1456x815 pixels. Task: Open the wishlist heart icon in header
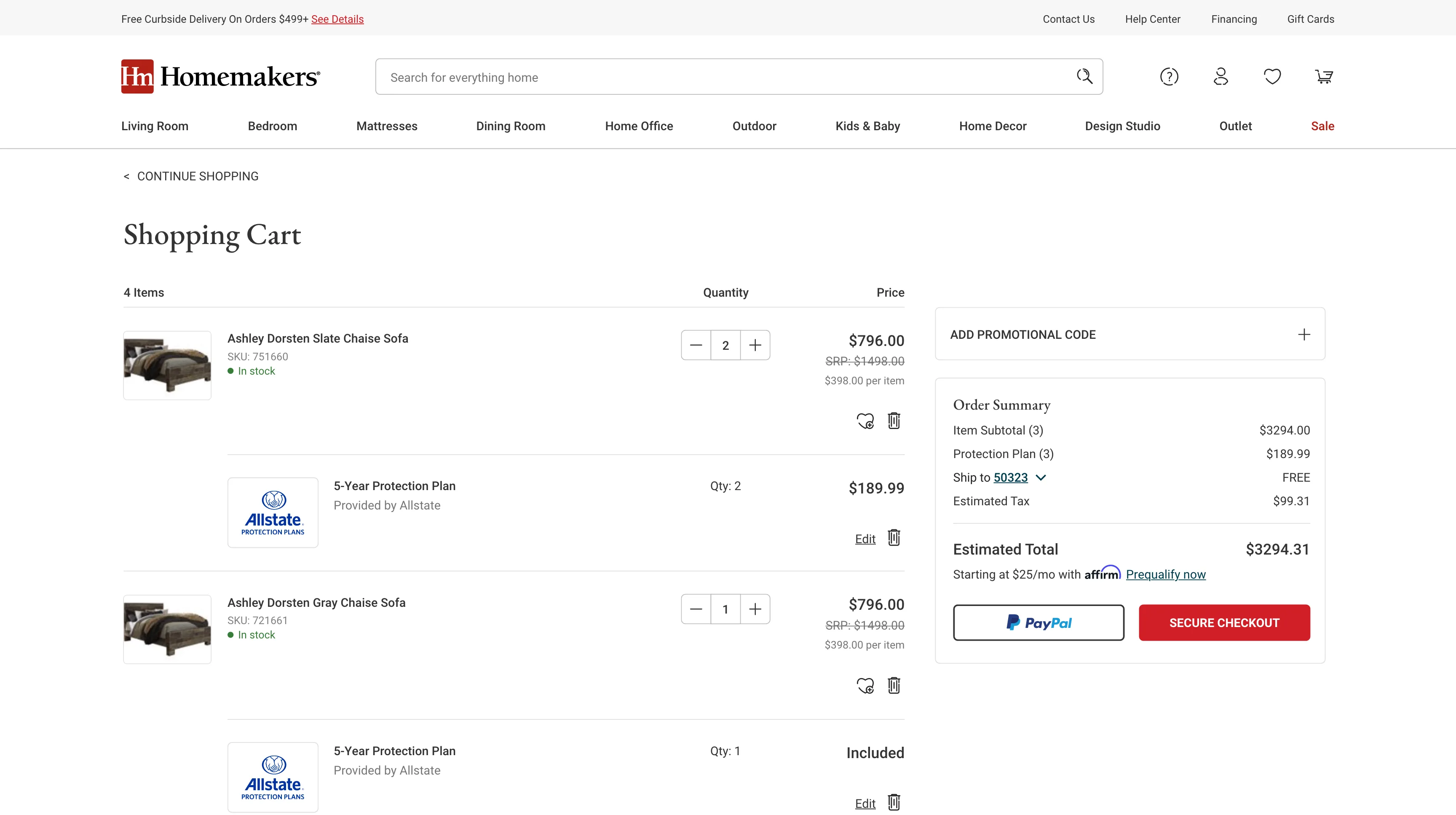[x=1272, y=76]
